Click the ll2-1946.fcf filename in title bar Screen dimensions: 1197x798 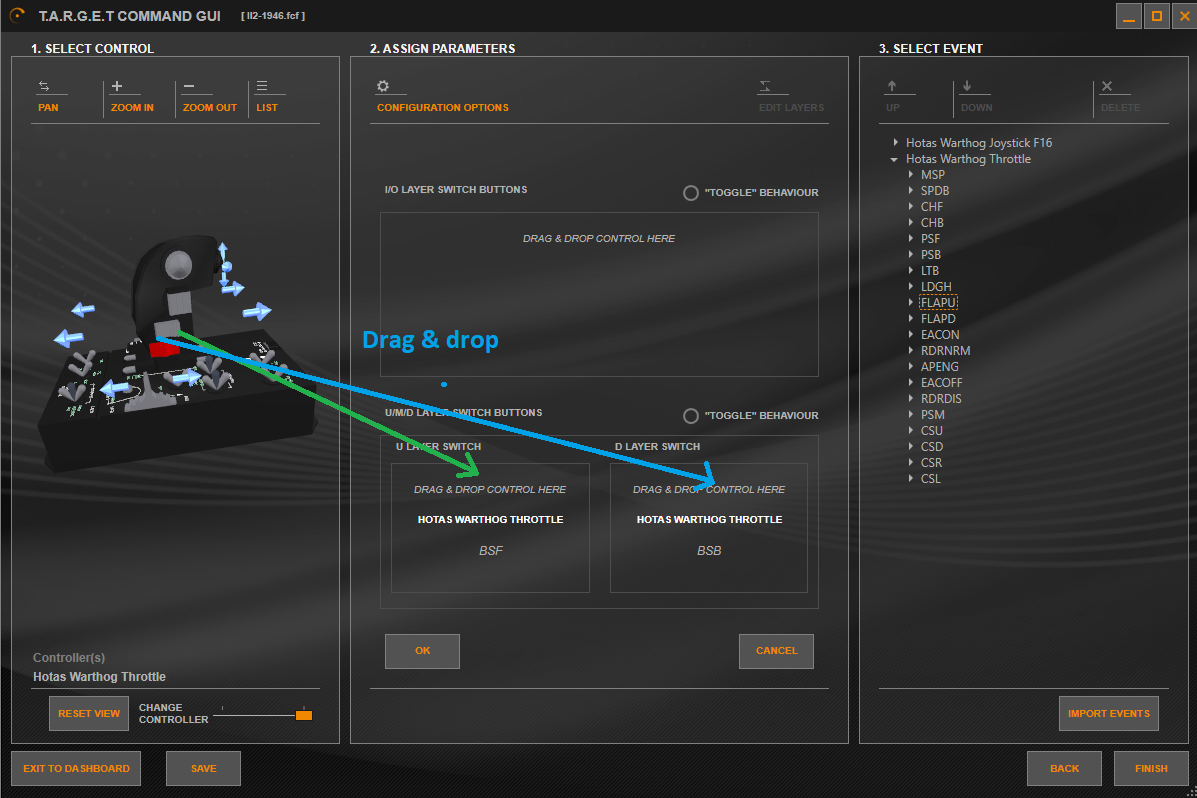(273, 16)
